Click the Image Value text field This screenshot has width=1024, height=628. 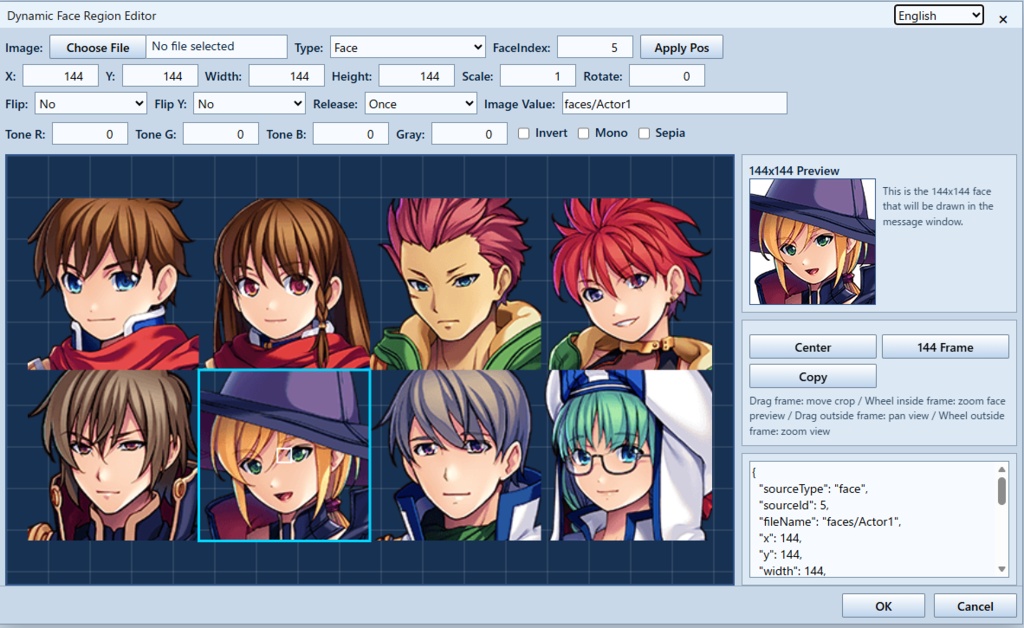674,104
